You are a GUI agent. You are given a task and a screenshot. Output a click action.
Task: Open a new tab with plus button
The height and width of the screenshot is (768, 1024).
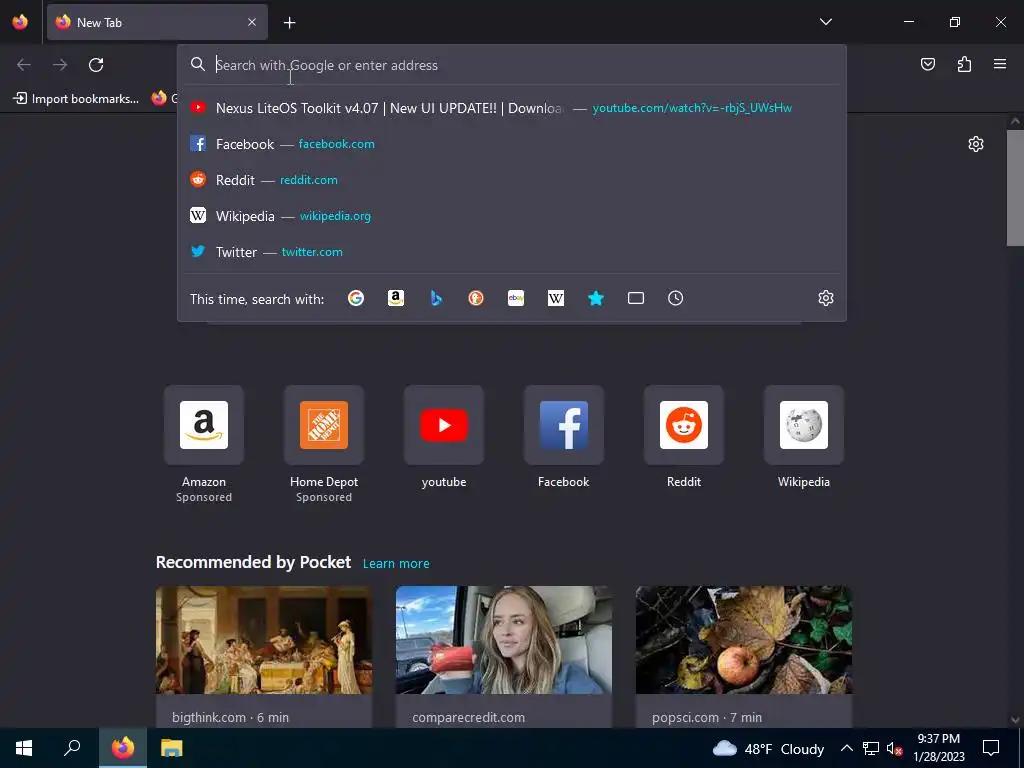pyautogui.click(x=289, y=23)
